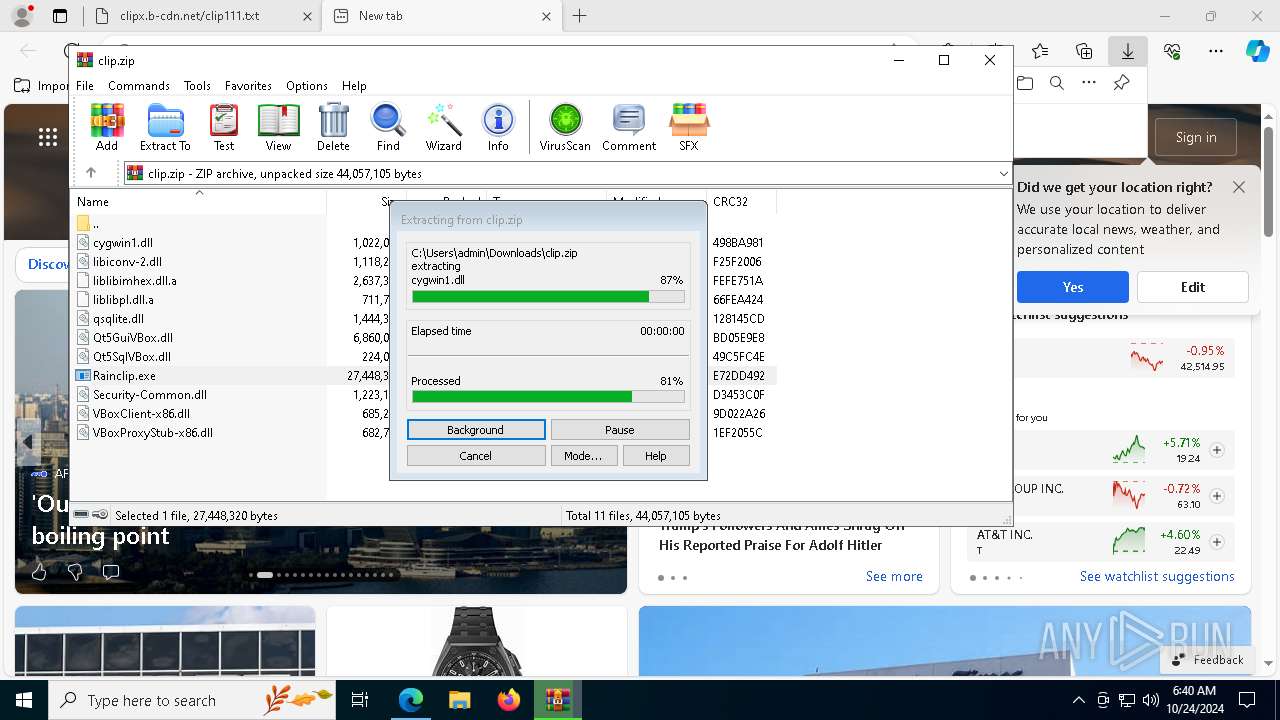Open Task View on the taskbar
This screenshot has height=720, width=1280.
click(360, 700)
